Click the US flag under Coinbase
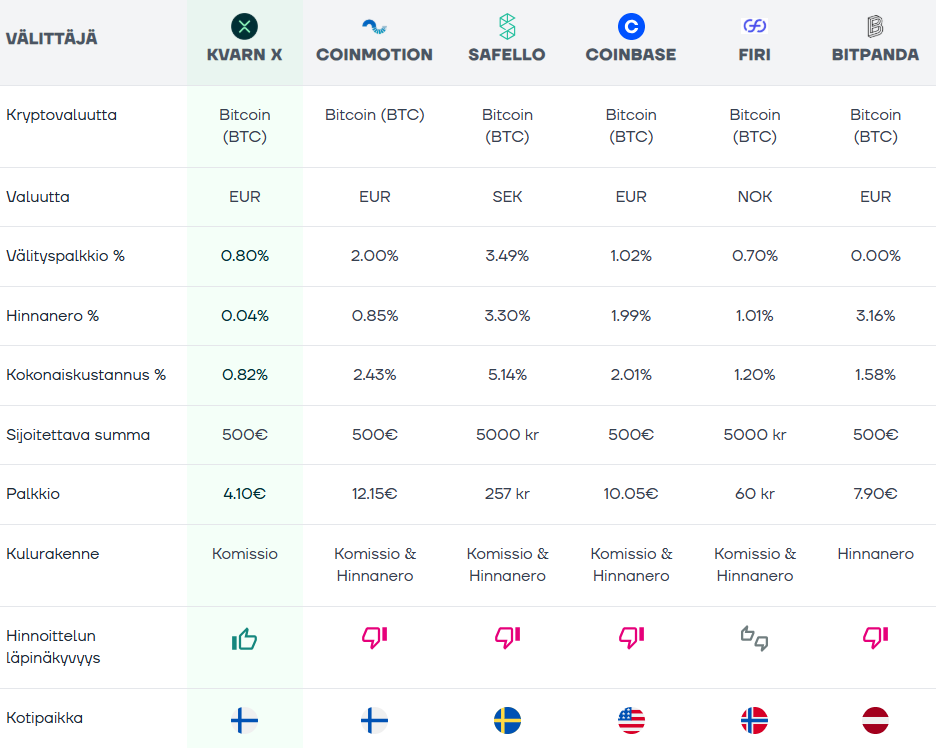 (631, 720)
